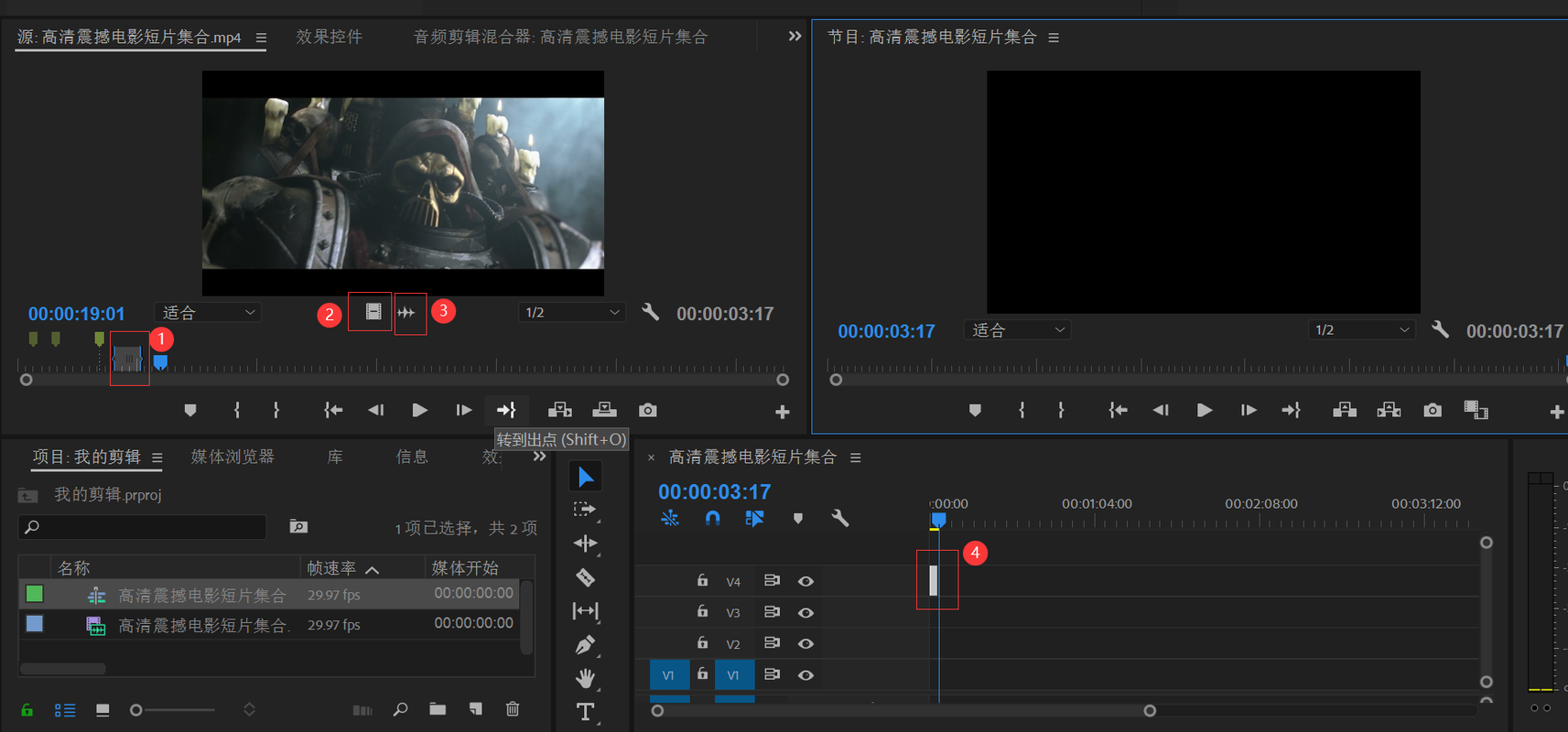Open the 适合 zoom dropdown in Program monitor
Image resolution: width=1568 pixels, height=732 pixels.
pos(1017,330)
